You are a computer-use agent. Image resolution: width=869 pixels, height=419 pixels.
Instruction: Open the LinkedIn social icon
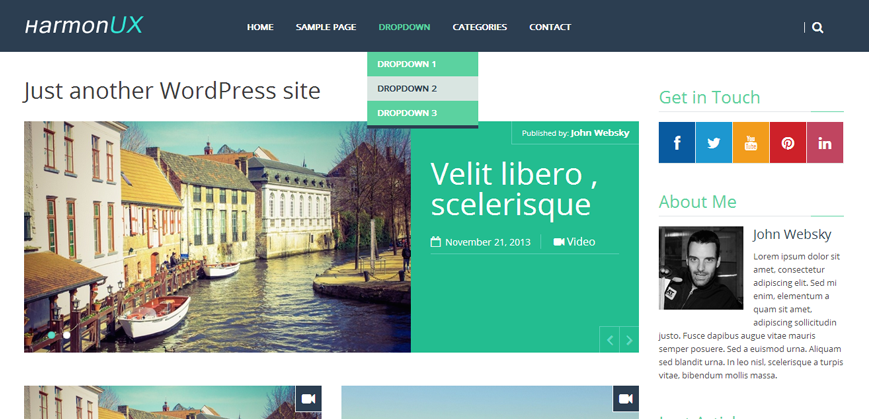[x=825, y=143]
